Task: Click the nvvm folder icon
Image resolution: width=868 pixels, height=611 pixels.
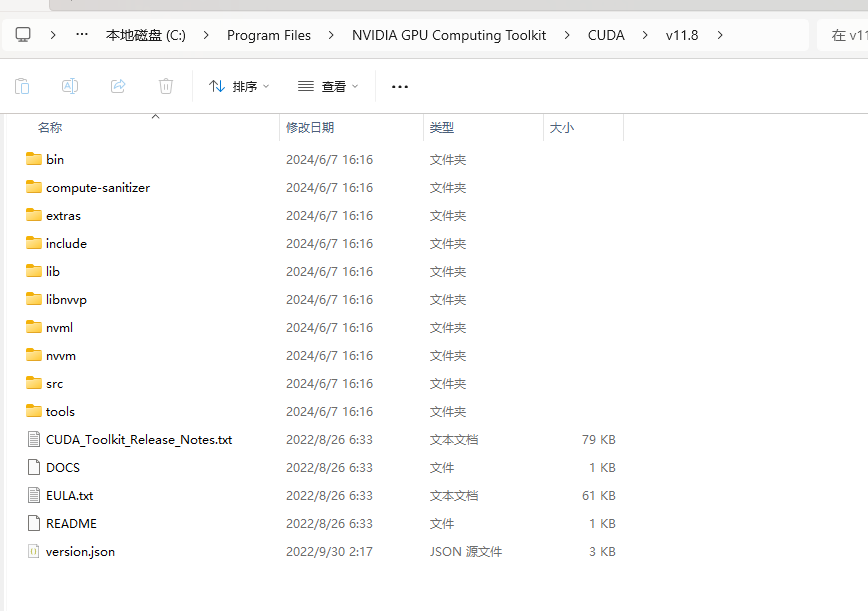Action: pos(34,355)
